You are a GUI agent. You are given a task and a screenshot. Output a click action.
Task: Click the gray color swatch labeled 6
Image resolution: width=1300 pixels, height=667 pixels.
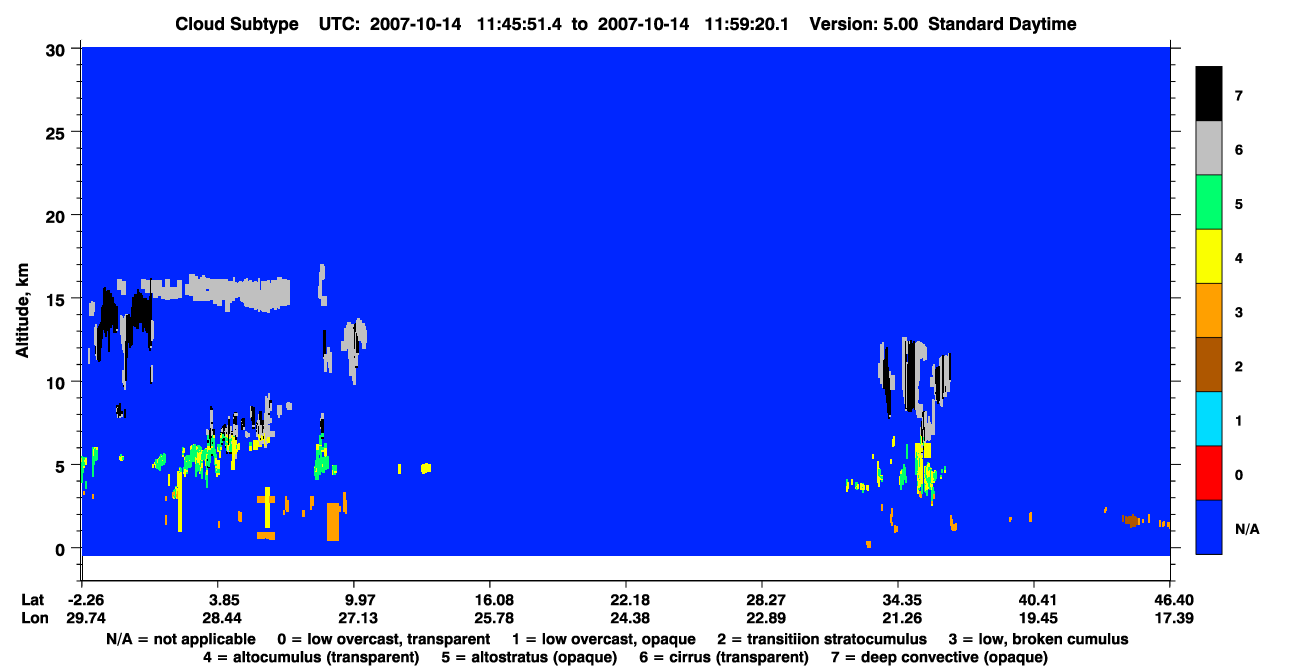tap(1209, 148)
